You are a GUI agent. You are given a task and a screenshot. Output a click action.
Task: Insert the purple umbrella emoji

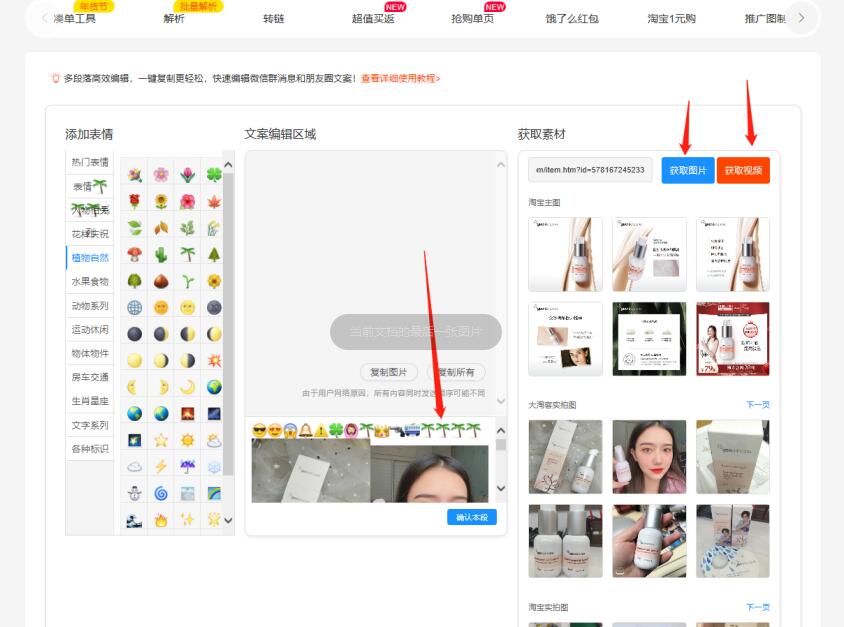(x=187, y=467)
